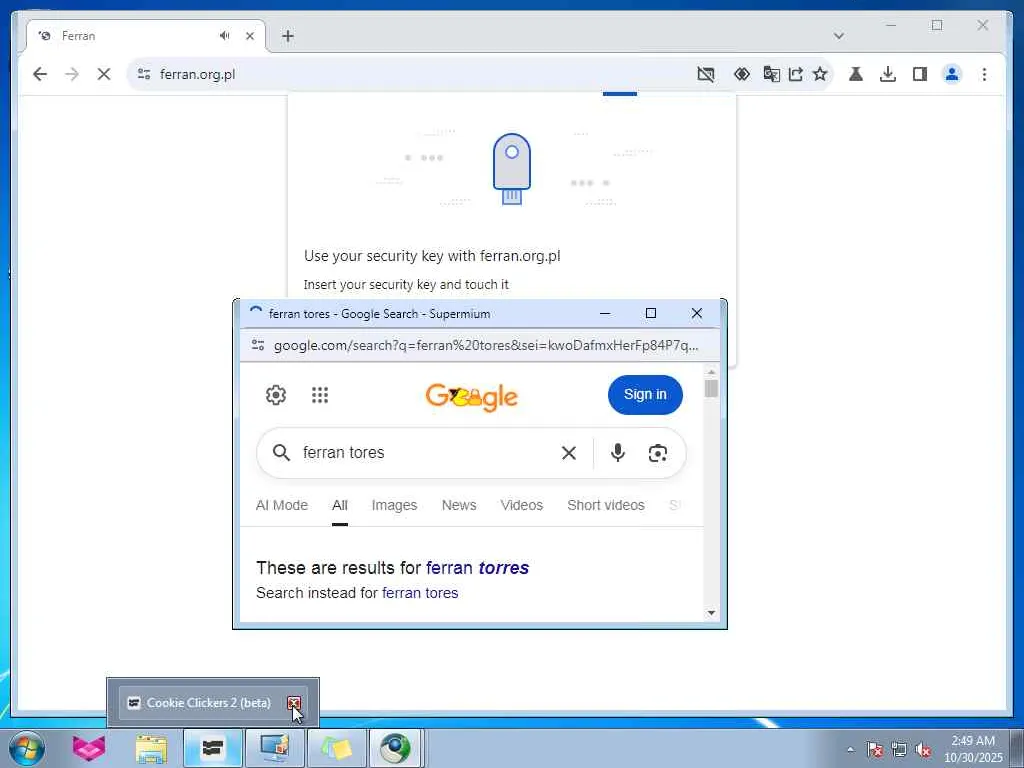Switch to Images tab

[x=394, y=505]
